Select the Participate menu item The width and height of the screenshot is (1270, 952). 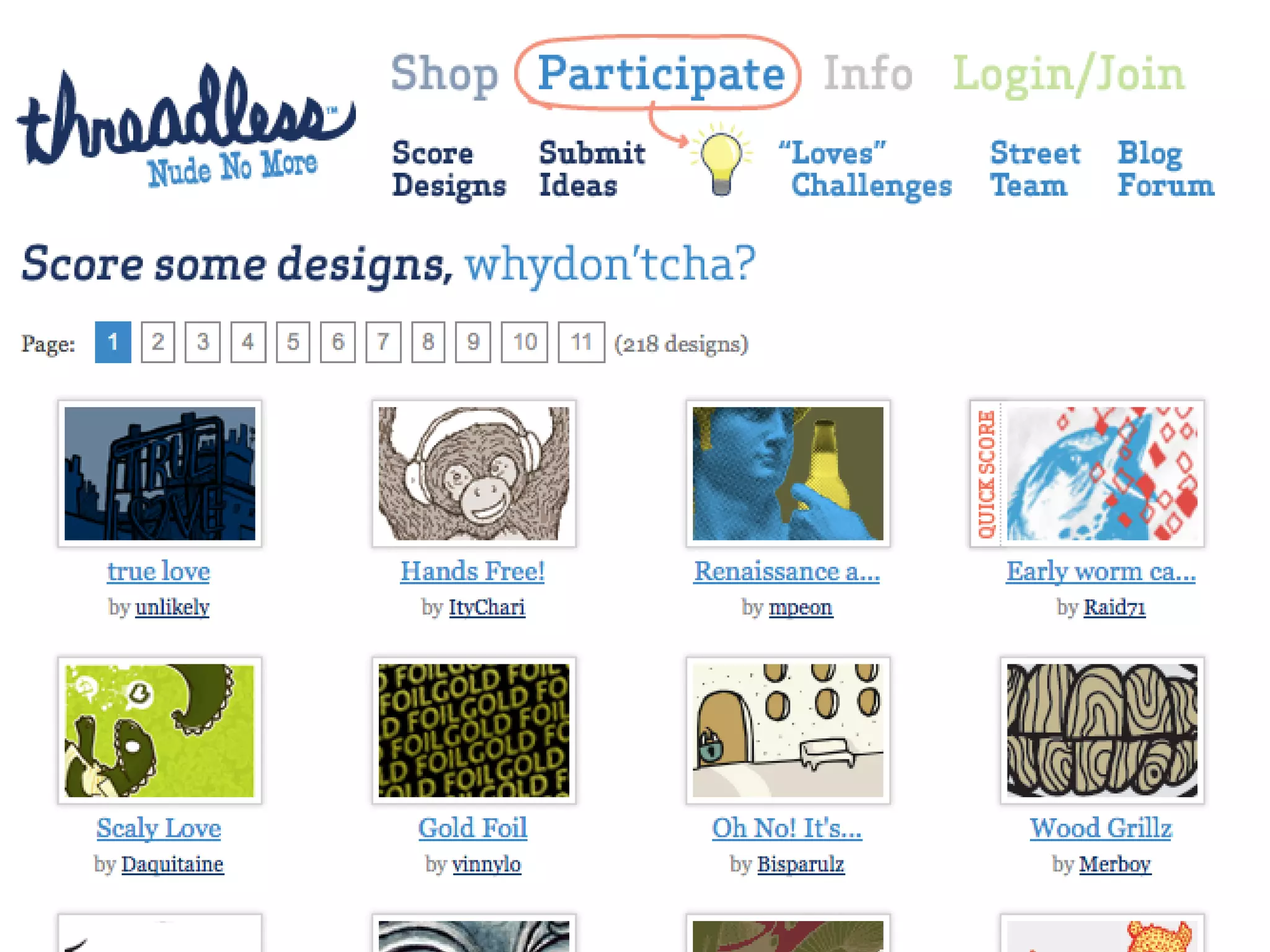661,74
